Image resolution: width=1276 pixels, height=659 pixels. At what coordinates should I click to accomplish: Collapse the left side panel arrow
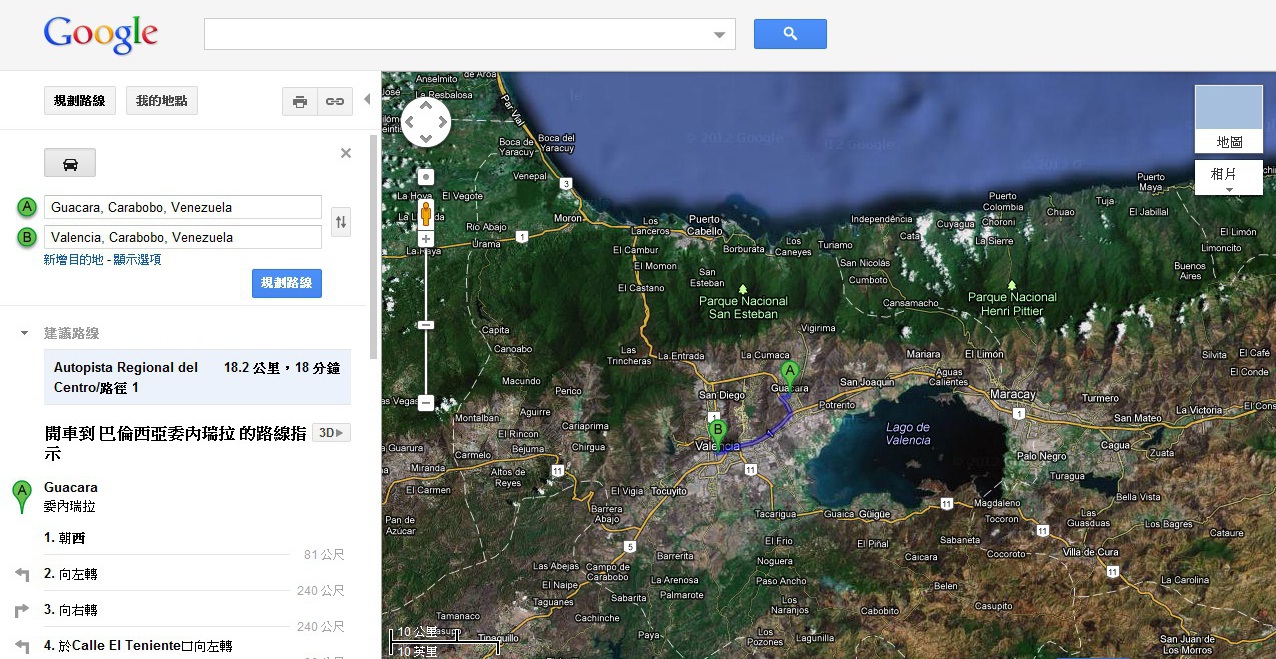point(367,99)
